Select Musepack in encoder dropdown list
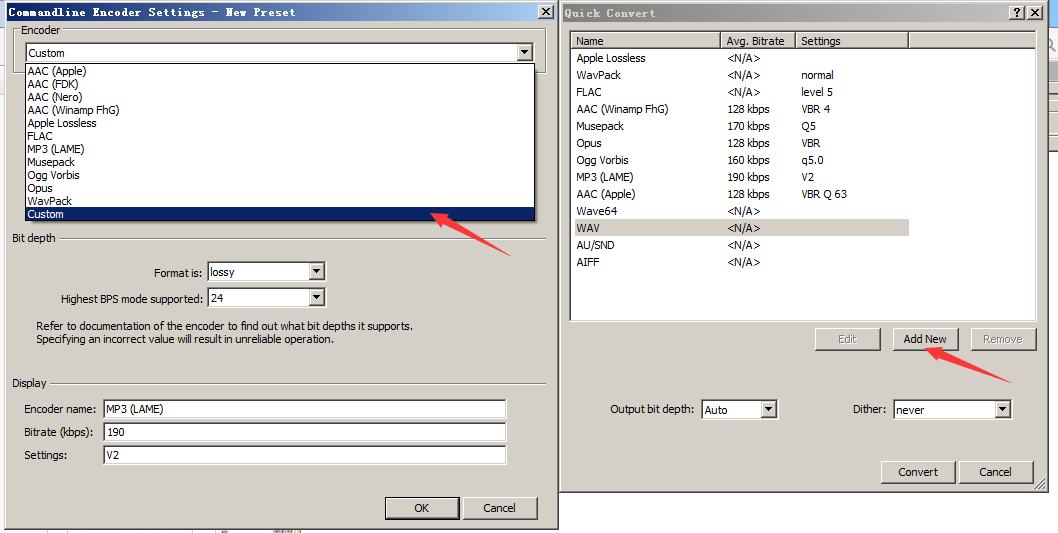Viewport: 1058px width, 533px height. coord(280,162)
